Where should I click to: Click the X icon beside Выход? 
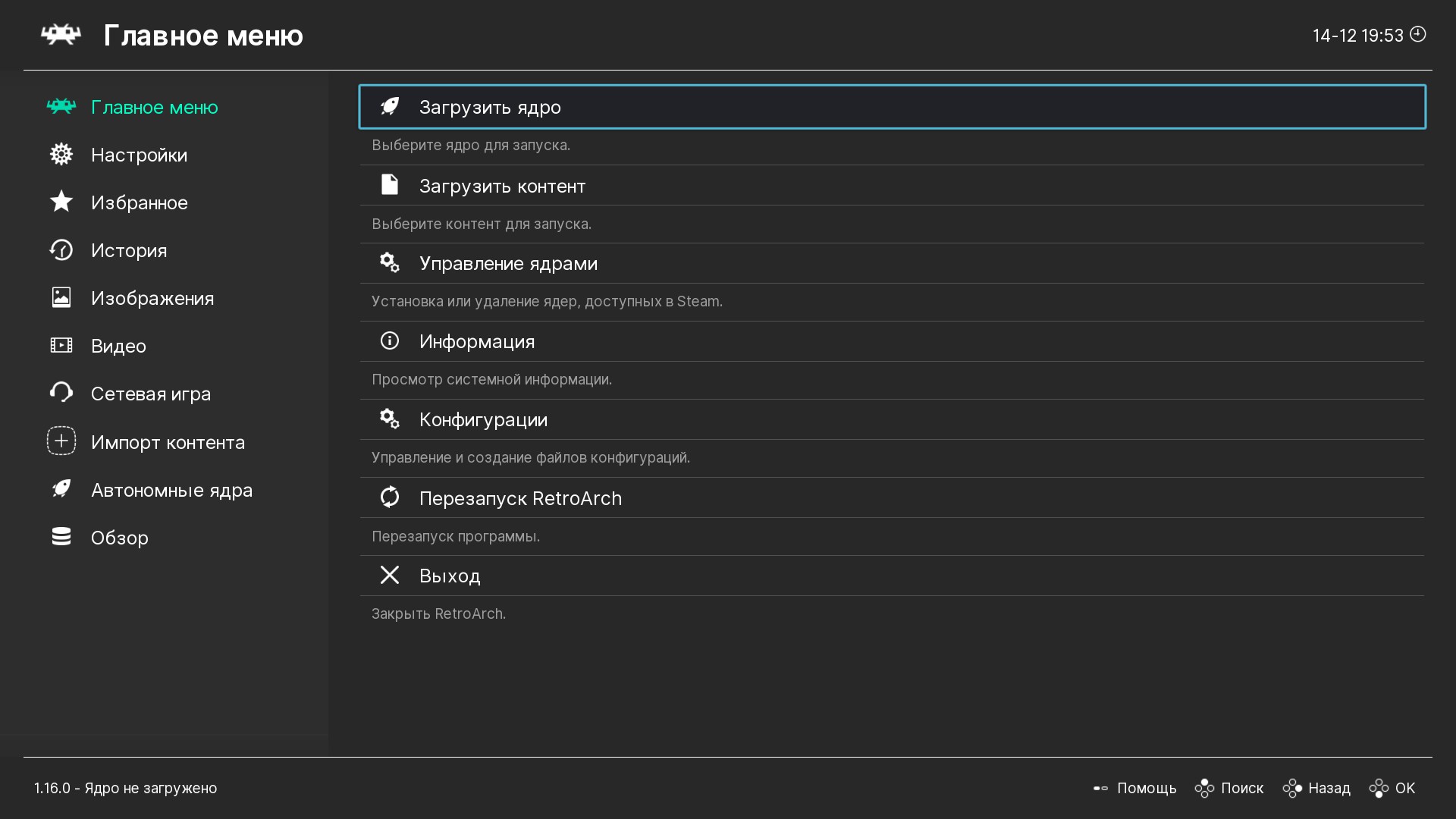[x=390, y=576]
